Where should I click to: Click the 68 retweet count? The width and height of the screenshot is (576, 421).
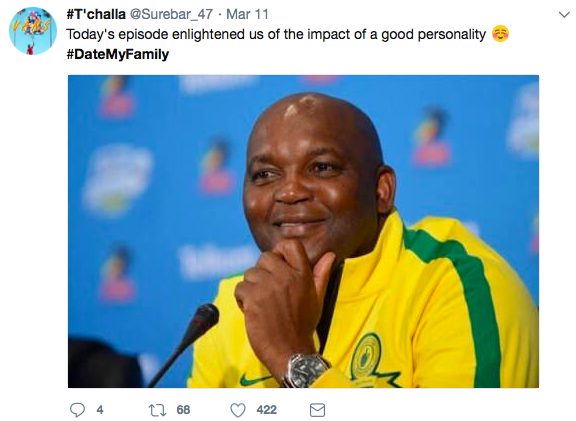[x=183, y=410]
